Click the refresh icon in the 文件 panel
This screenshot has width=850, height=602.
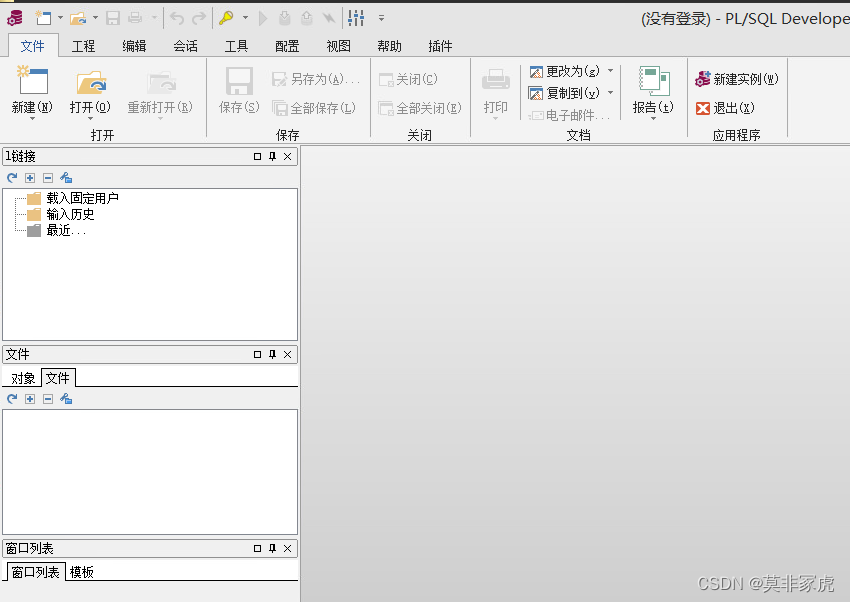[x=12, y=399]
